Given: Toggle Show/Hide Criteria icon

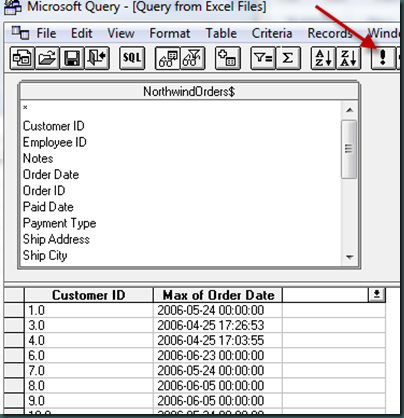Looking at the screenshot, I should (192, 58).
